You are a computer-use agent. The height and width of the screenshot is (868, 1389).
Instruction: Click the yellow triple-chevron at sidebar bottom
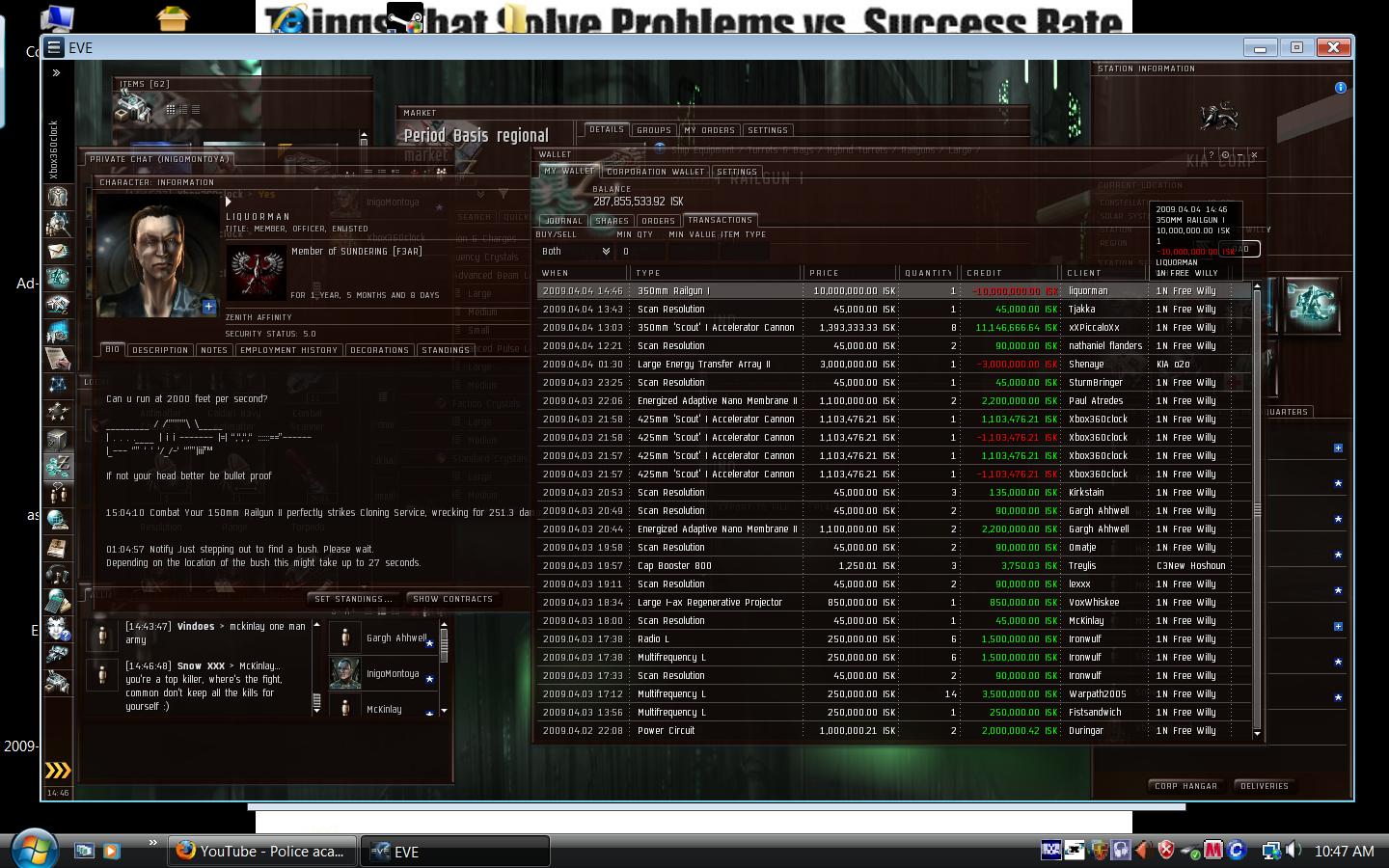pos(58,770)
